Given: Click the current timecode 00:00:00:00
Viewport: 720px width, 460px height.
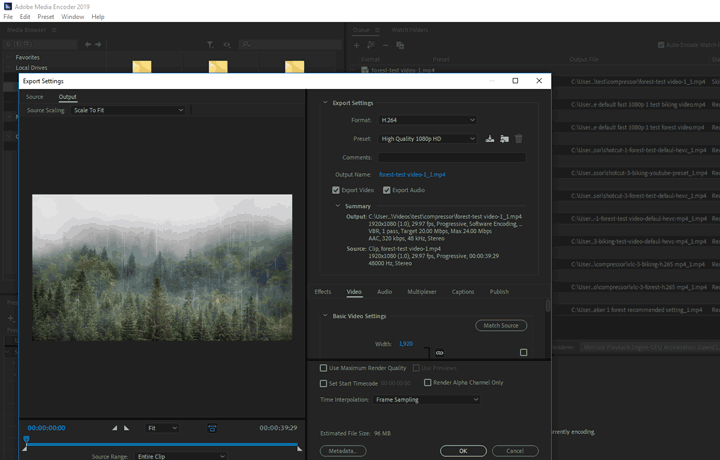Looking at the screenshot, I should 46,428.
